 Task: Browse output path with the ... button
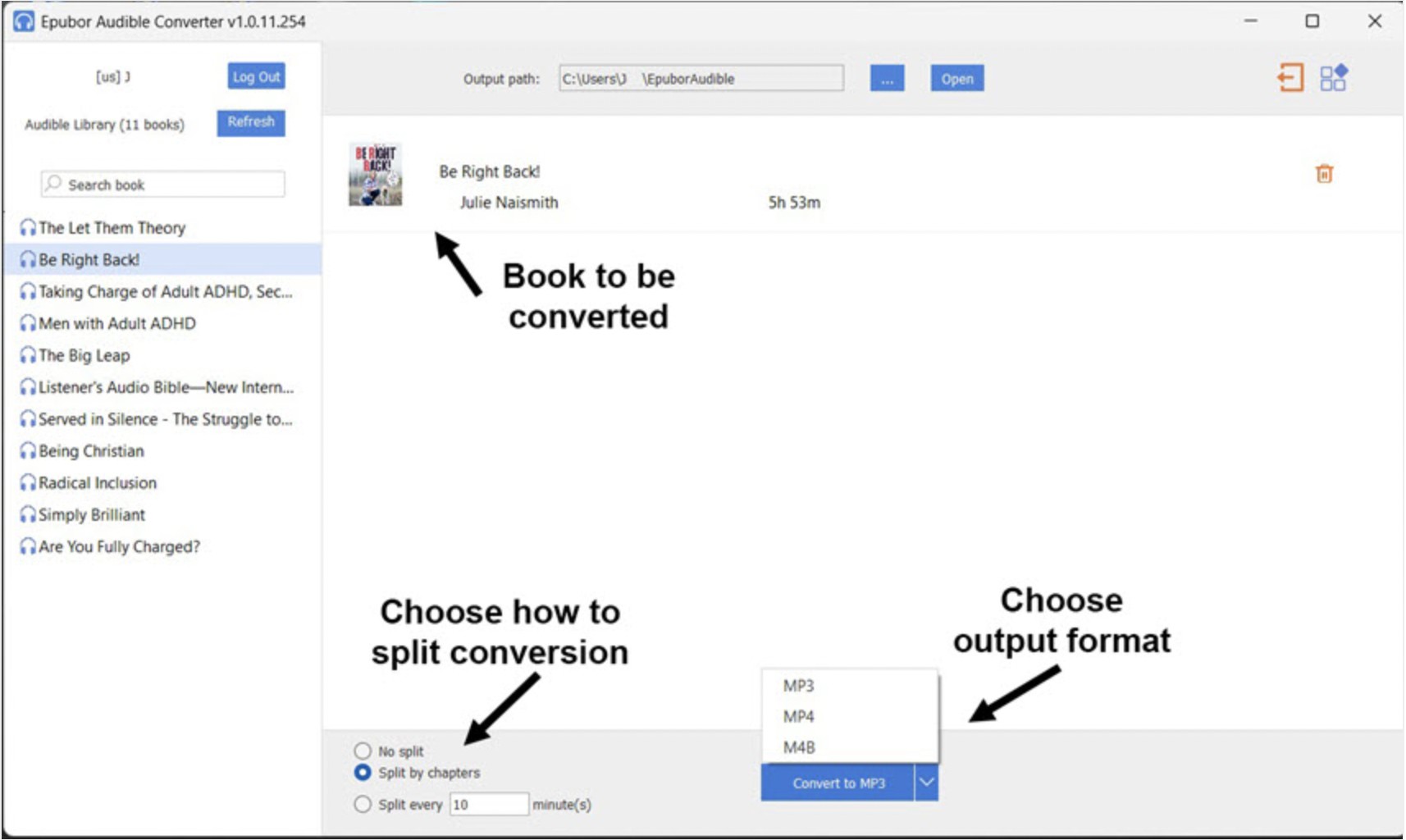[887, 79]
